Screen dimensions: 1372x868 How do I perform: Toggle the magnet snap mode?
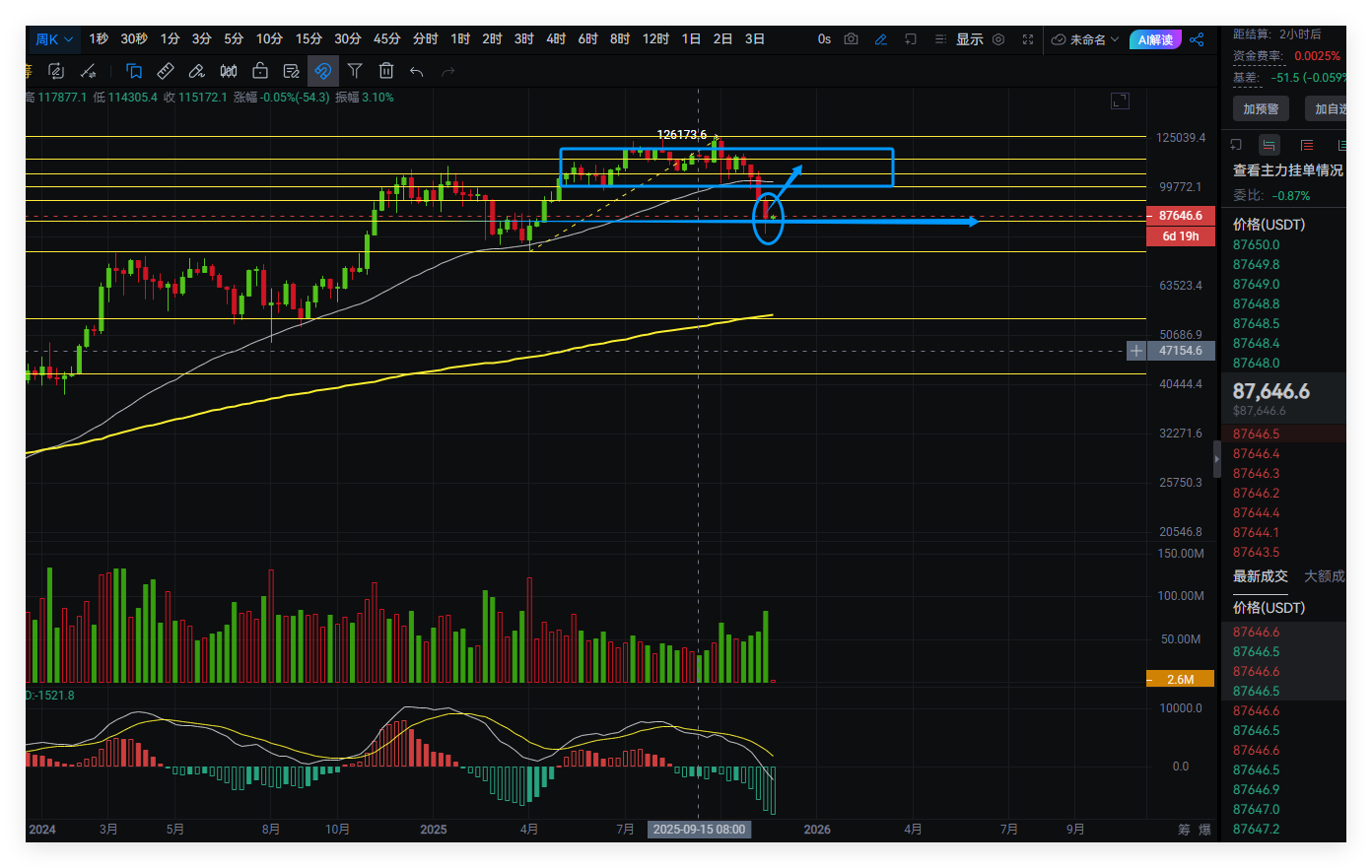(322, 71)
